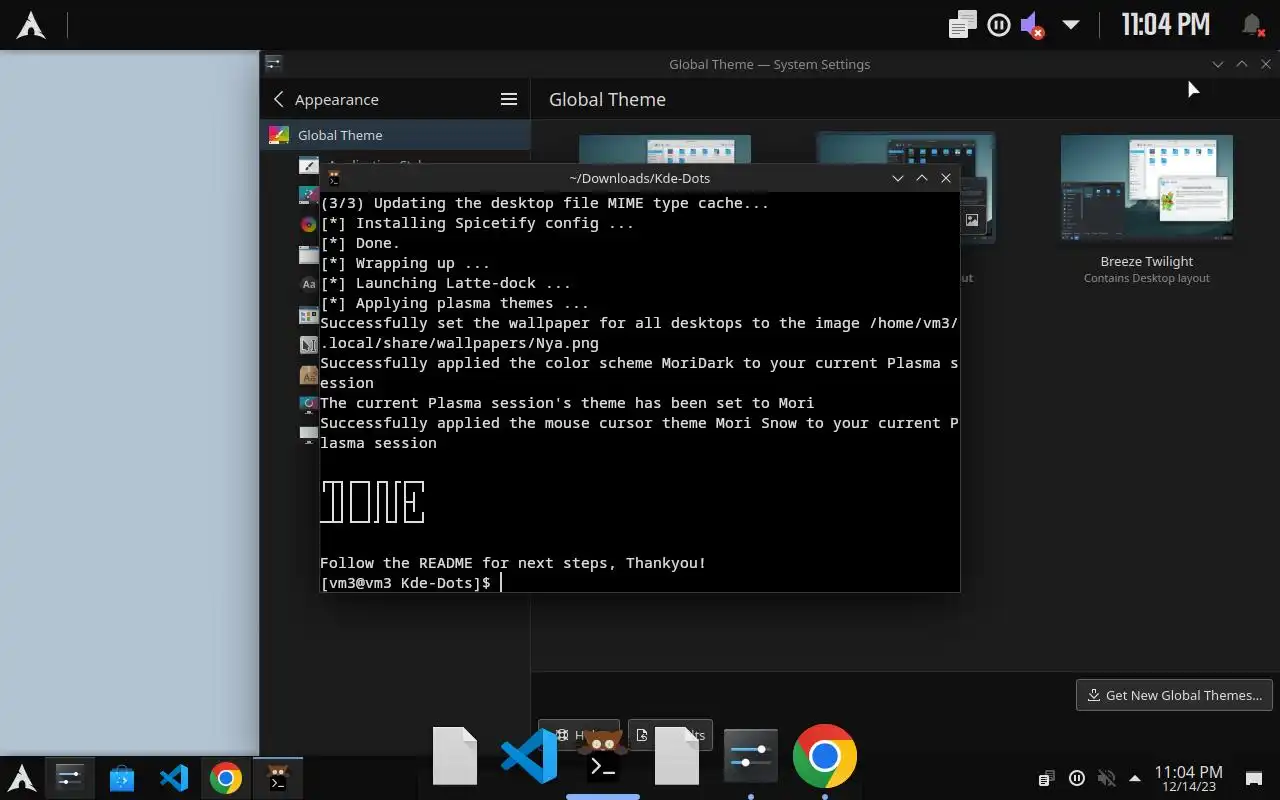Click the Help button in System Settings

(x=579, y=735)
